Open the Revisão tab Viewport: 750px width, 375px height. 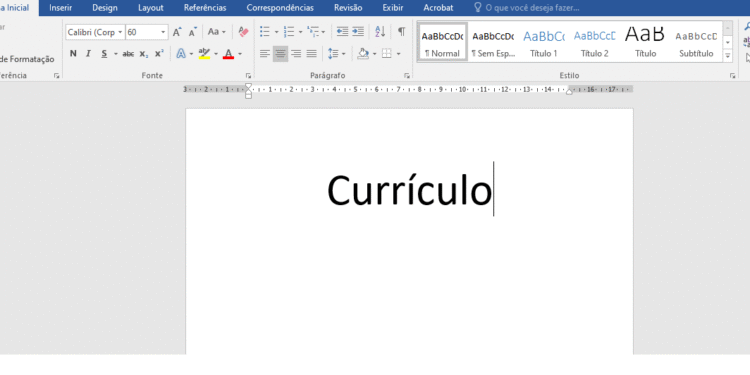(348, 8)
